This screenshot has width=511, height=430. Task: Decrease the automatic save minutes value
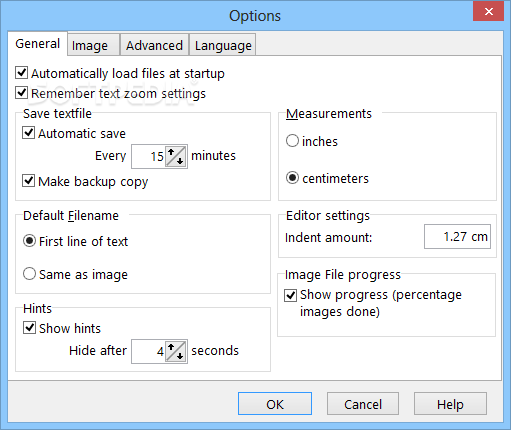180,161
